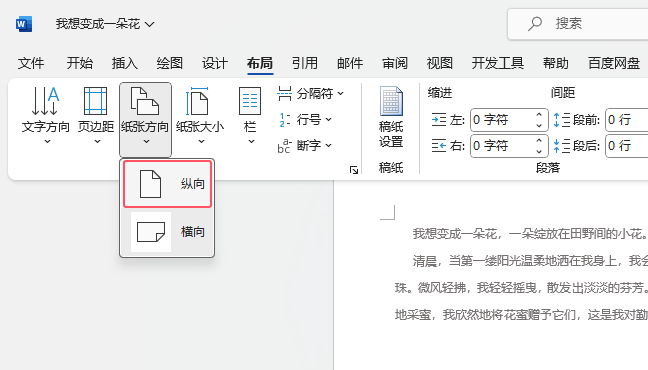Screen dimensions: 648x370
Task: Click the 段后 spacing after field
Action: [x=627, y=146]
